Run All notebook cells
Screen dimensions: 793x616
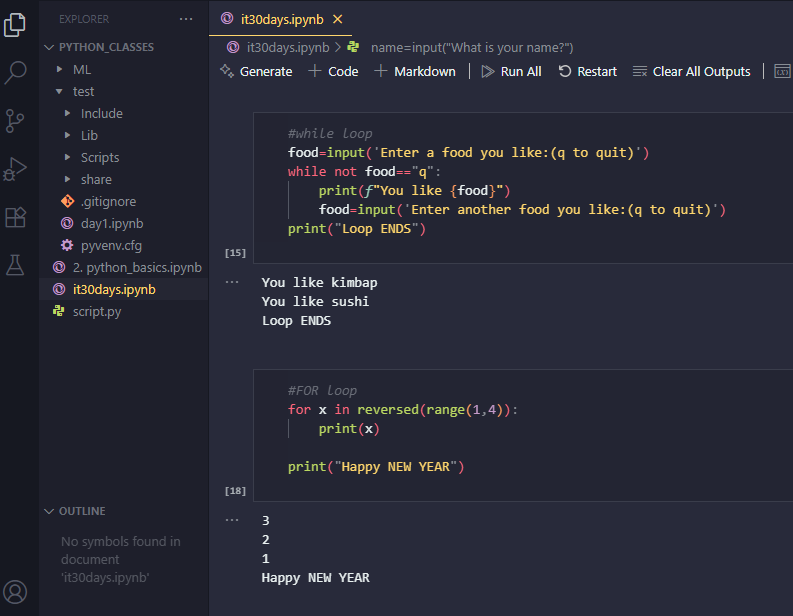[511, 71]
